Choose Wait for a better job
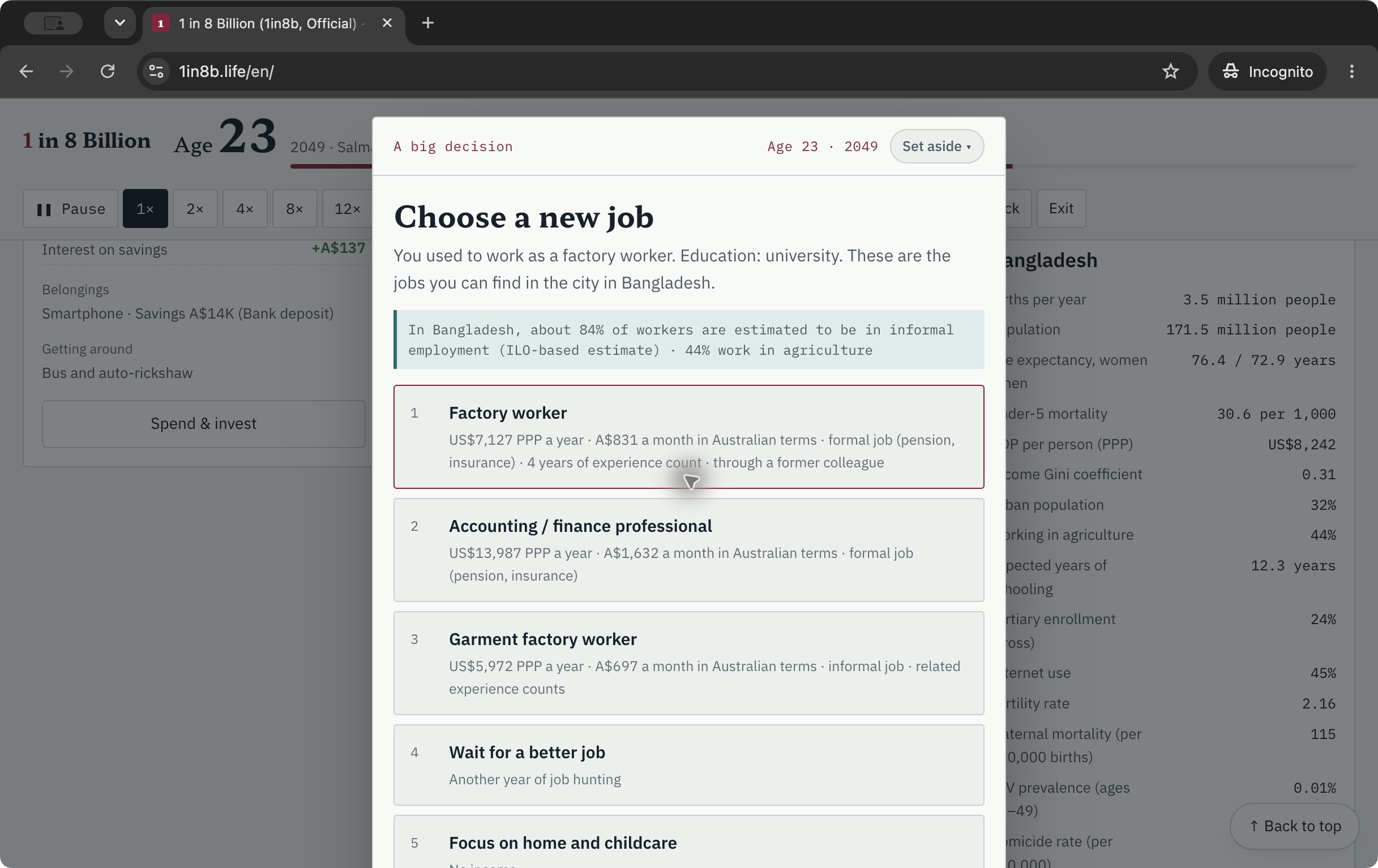 click(688, 765)
